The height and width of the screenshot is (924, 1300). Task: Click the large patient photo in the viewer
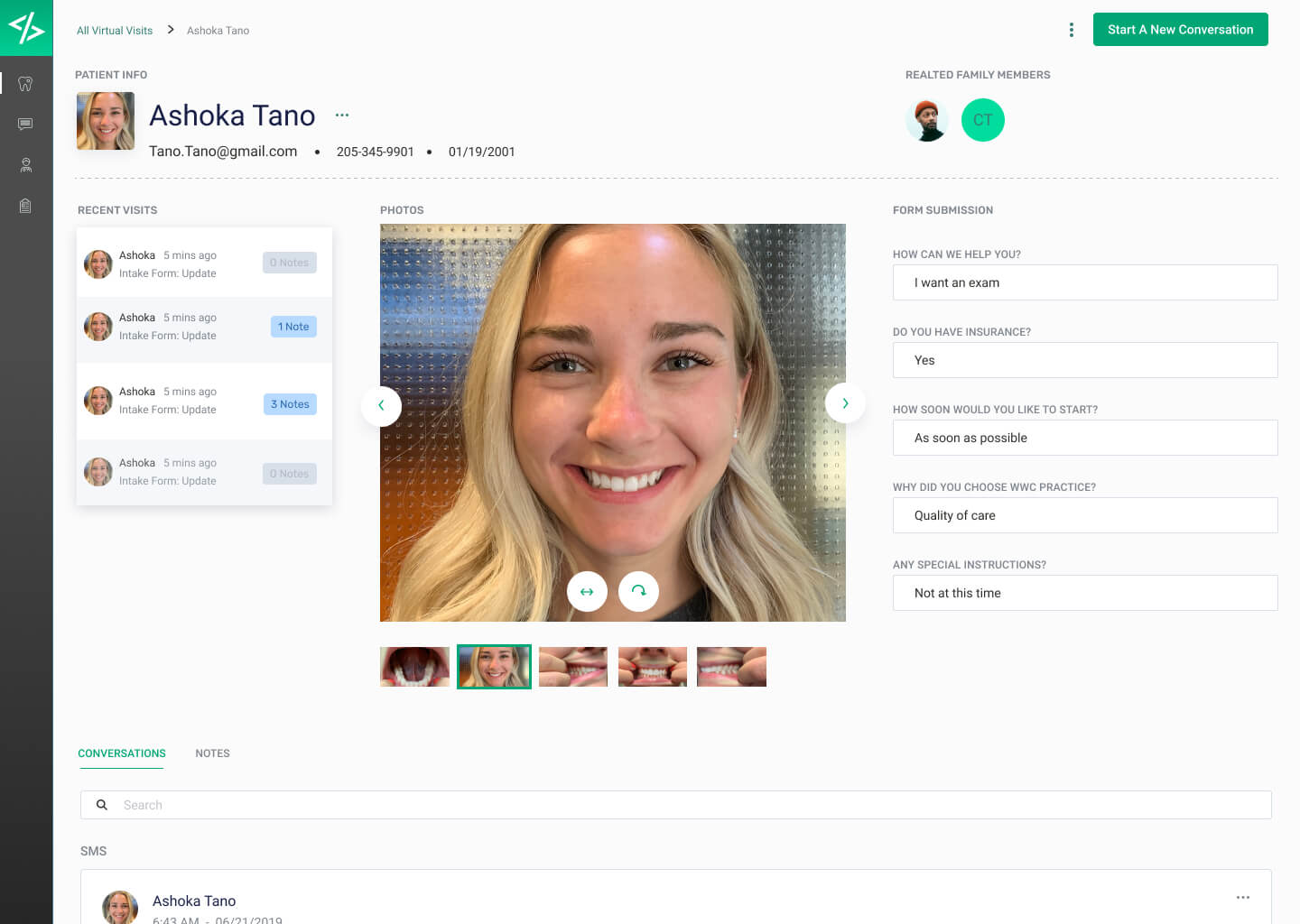point(613,422)
